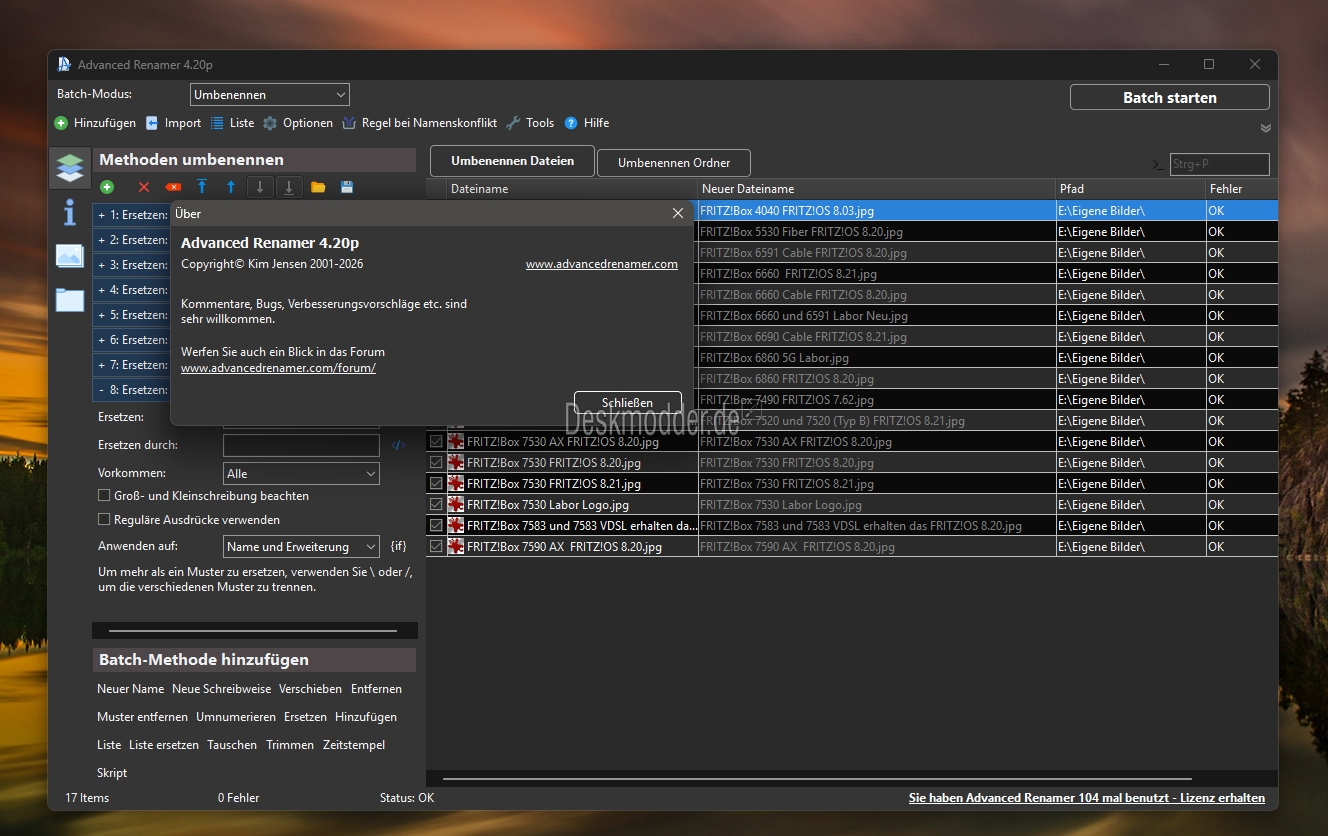Click the red X remove method icon

pos(144,187)
